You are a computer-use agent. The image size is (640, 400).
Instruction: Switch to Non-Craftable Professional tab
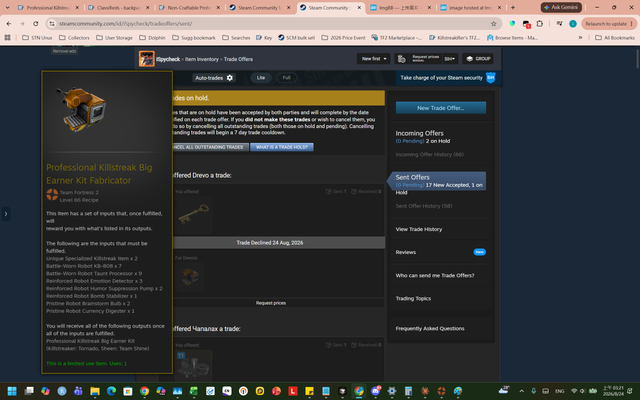pos(189,7)
